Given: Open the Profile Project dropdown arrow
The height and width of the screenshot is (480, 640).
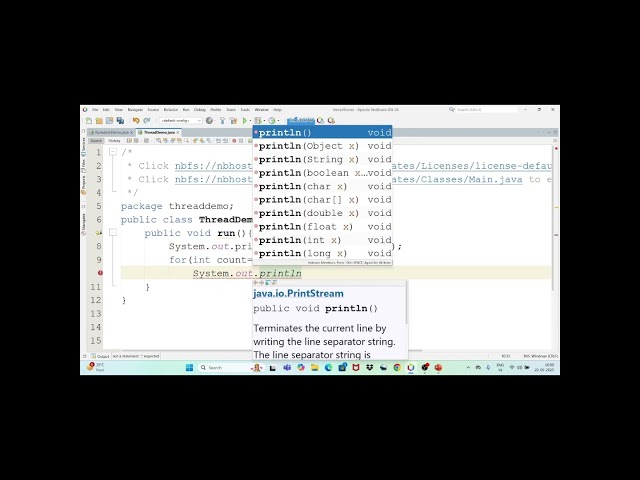Looking at the screenshot, I should tap(278, 121).
